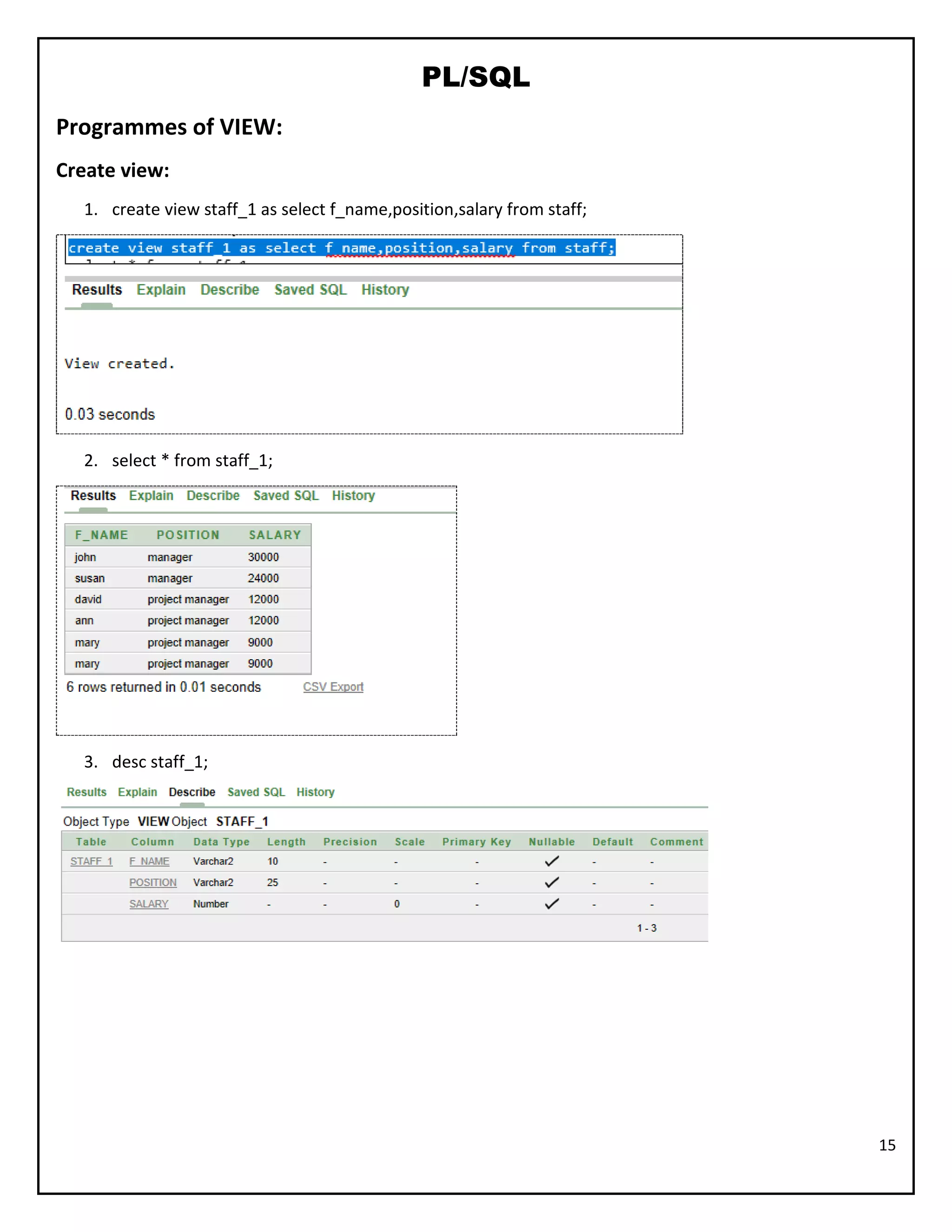Click the Comment column header
This screenshot has width=952, height=1232.
pyautogui.click(x=677, y=842)
